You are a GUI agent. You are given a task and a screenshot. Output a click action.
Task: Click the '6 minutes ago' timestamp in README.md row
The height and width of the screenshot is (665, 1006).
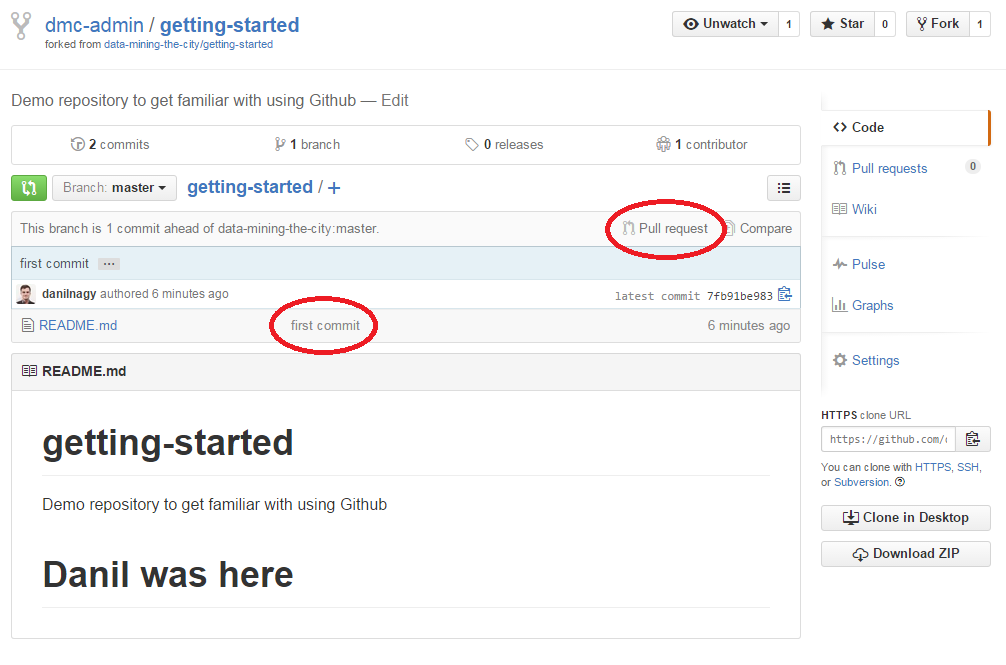point(749,325)
